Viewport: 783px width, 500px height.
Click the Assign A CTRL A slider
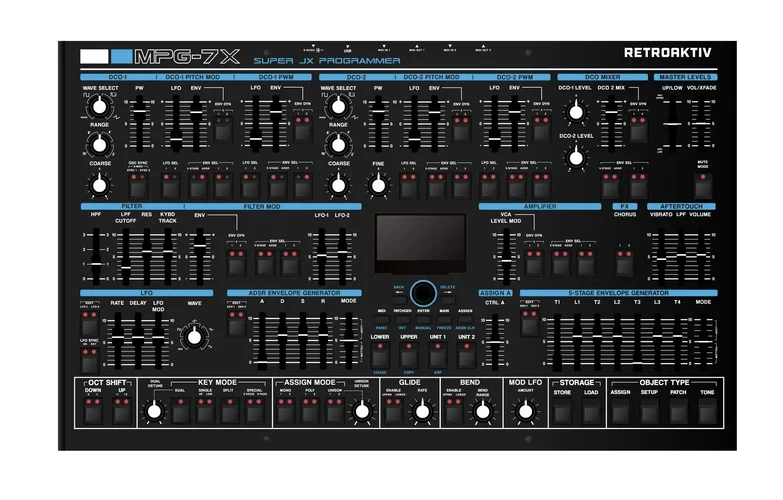pos(494,343)
